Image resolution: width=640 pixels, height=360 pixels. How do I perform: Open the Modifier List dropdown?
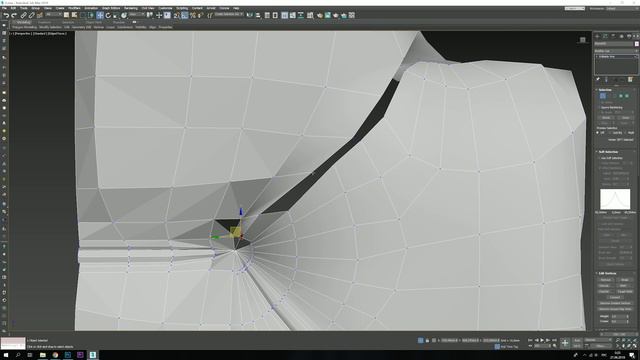615,51
